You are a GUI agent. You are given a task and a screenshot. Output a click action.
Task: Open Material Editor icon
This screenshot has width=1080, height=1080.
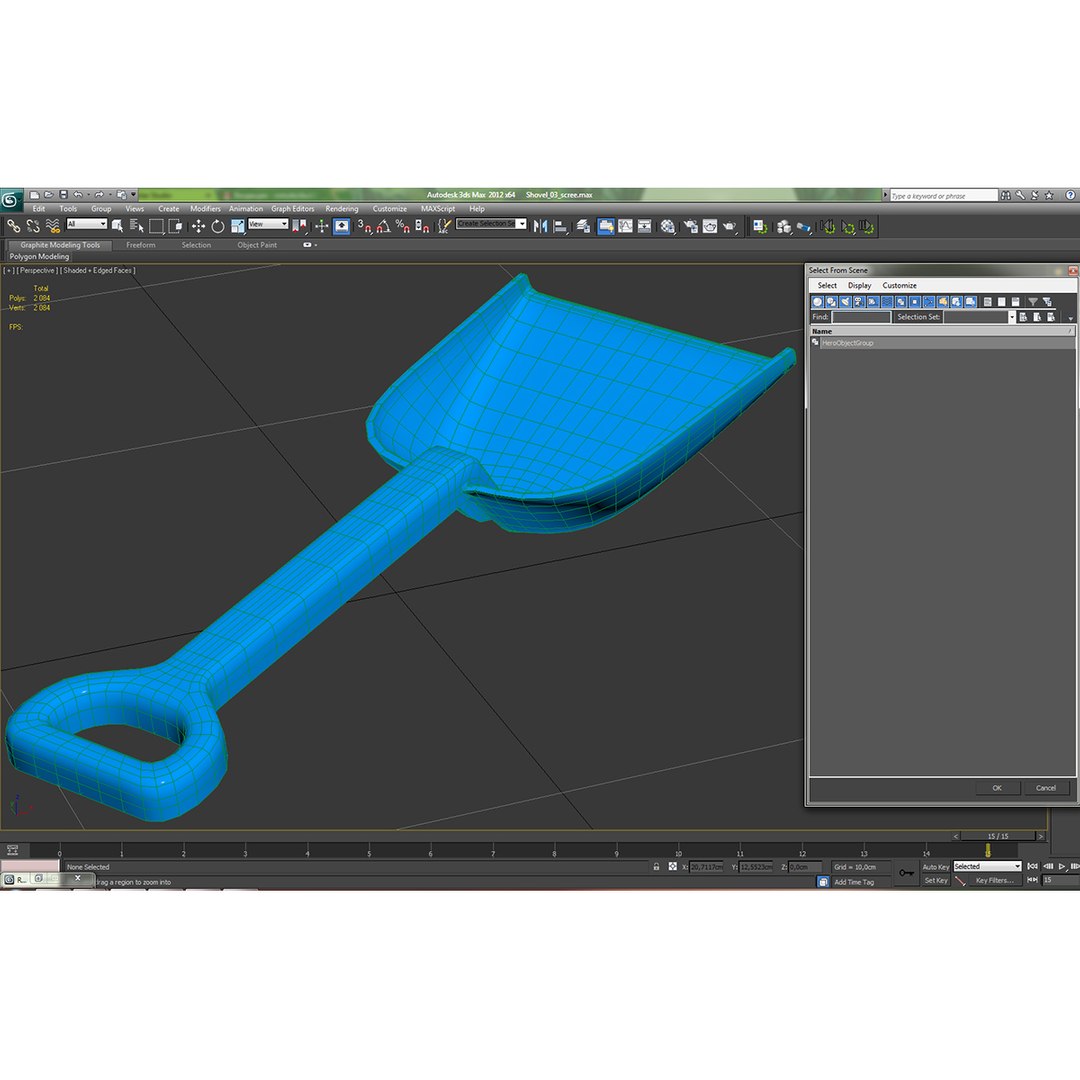pos(667,226)
